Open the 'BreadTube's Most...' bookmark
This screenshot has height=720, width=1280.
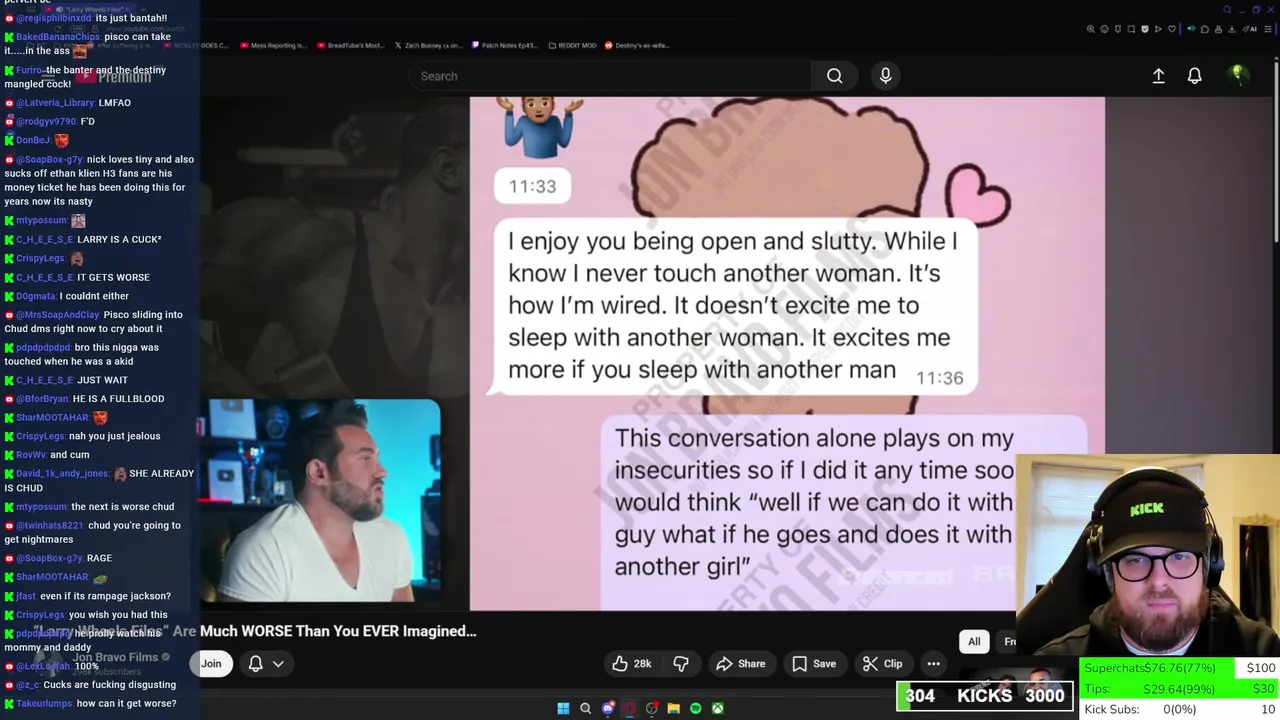(x=350, y=45)
